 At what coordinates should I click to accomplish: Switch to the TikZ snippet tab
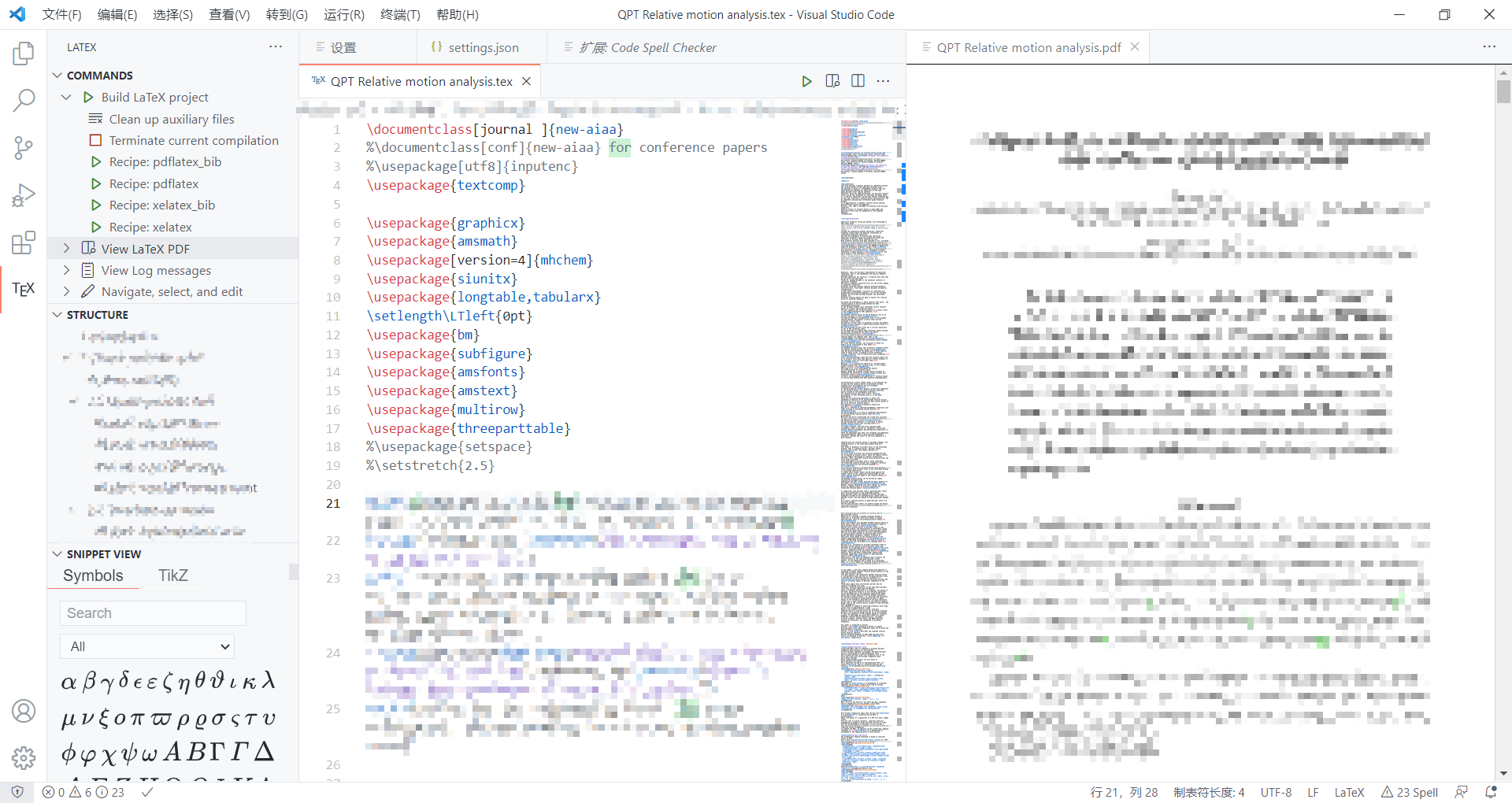[172, 575]
